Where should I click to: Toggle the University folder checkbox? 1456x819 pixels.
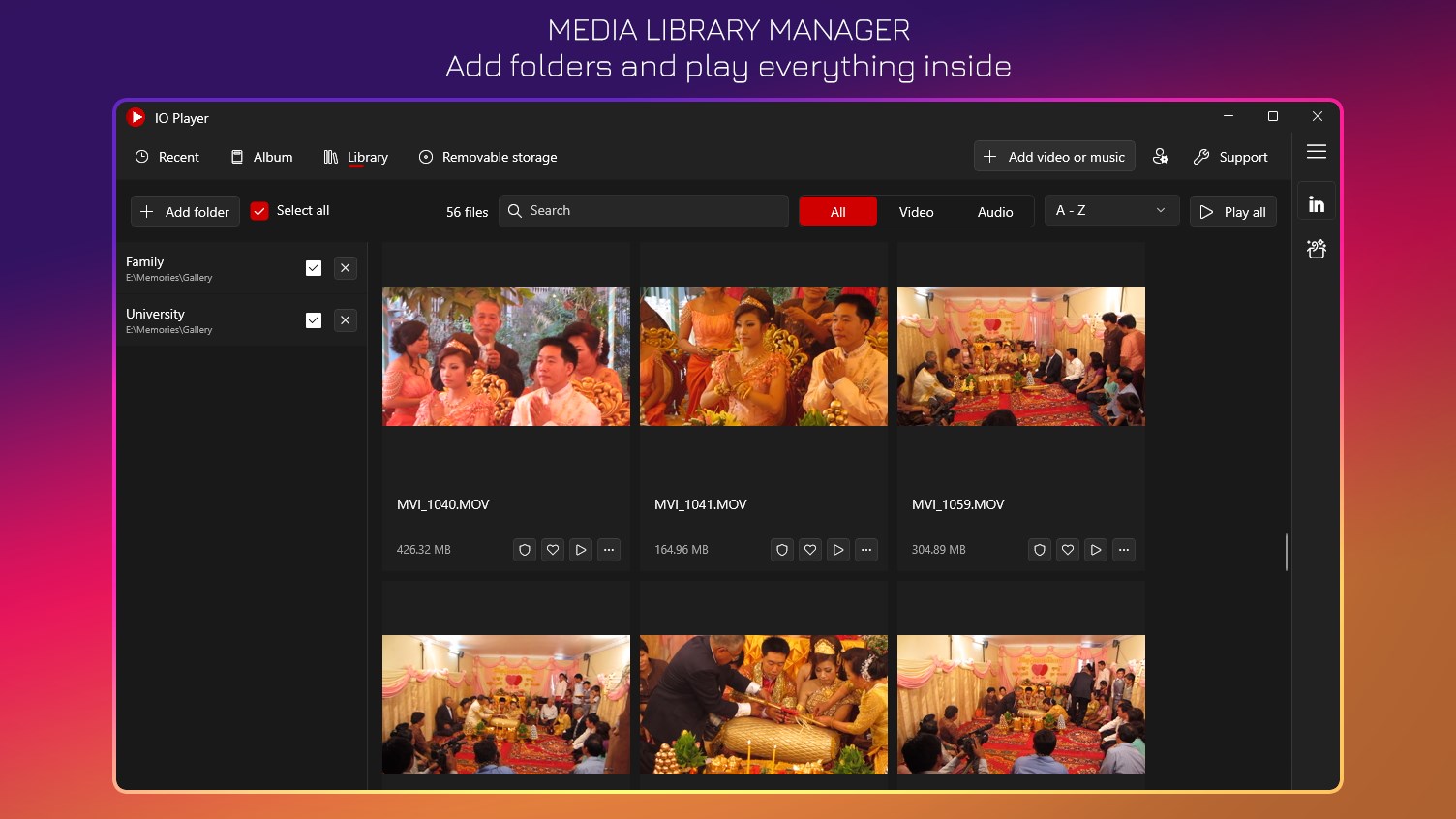(x=314, y=320)
